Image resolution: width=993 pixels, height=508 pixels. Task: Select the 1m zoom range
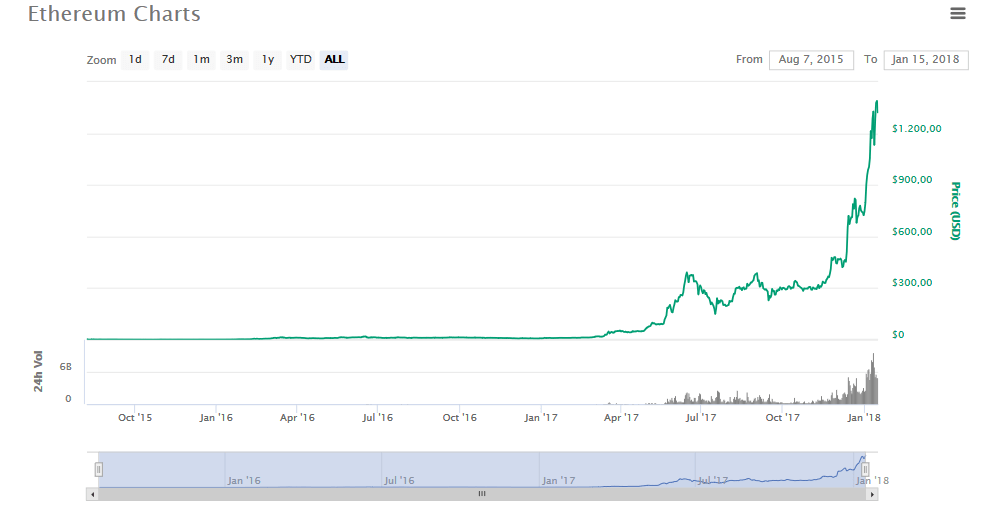(201, 60)
